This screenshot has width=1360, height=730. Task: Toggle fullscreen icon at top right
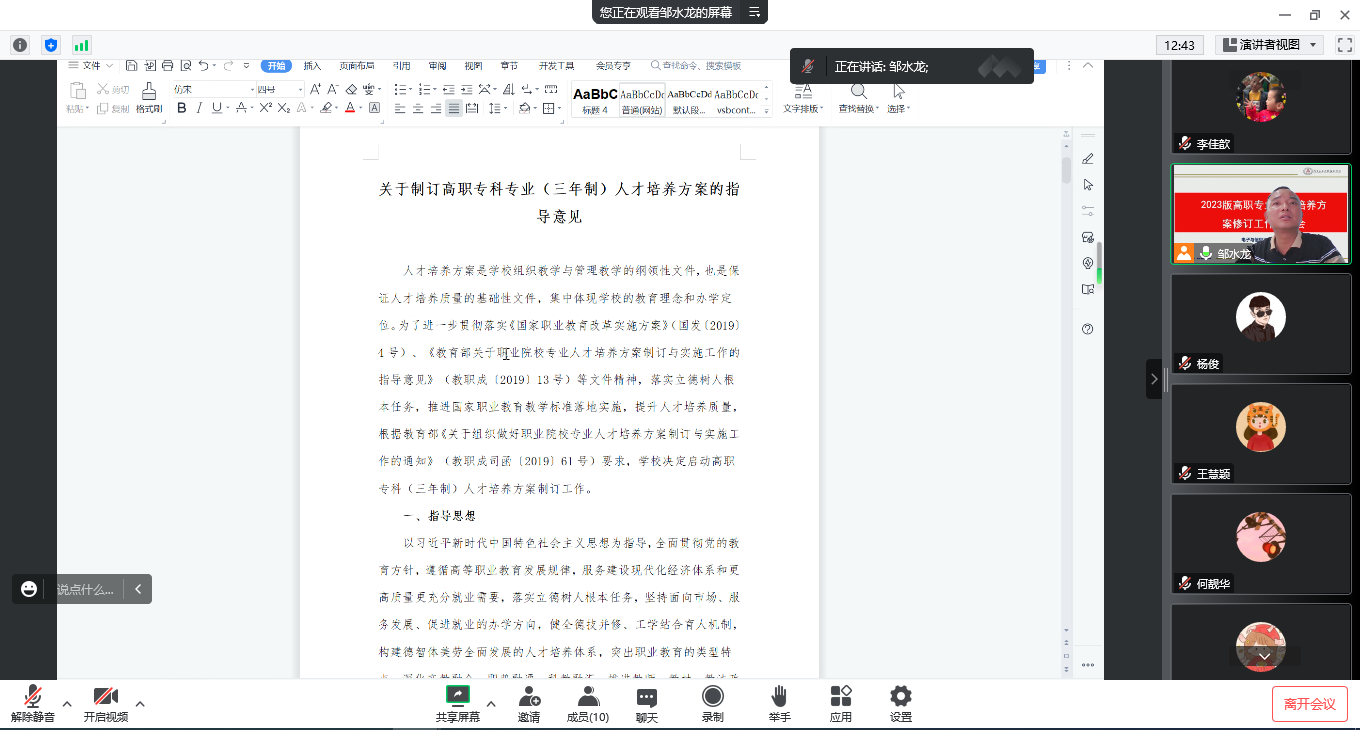click(1344, 45)
